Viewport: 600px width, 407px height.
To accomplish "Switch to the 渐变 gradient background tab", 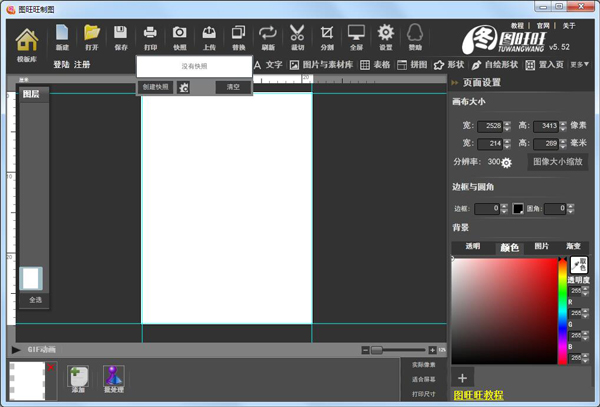I will pyautogui.click(x=573, y=246).
